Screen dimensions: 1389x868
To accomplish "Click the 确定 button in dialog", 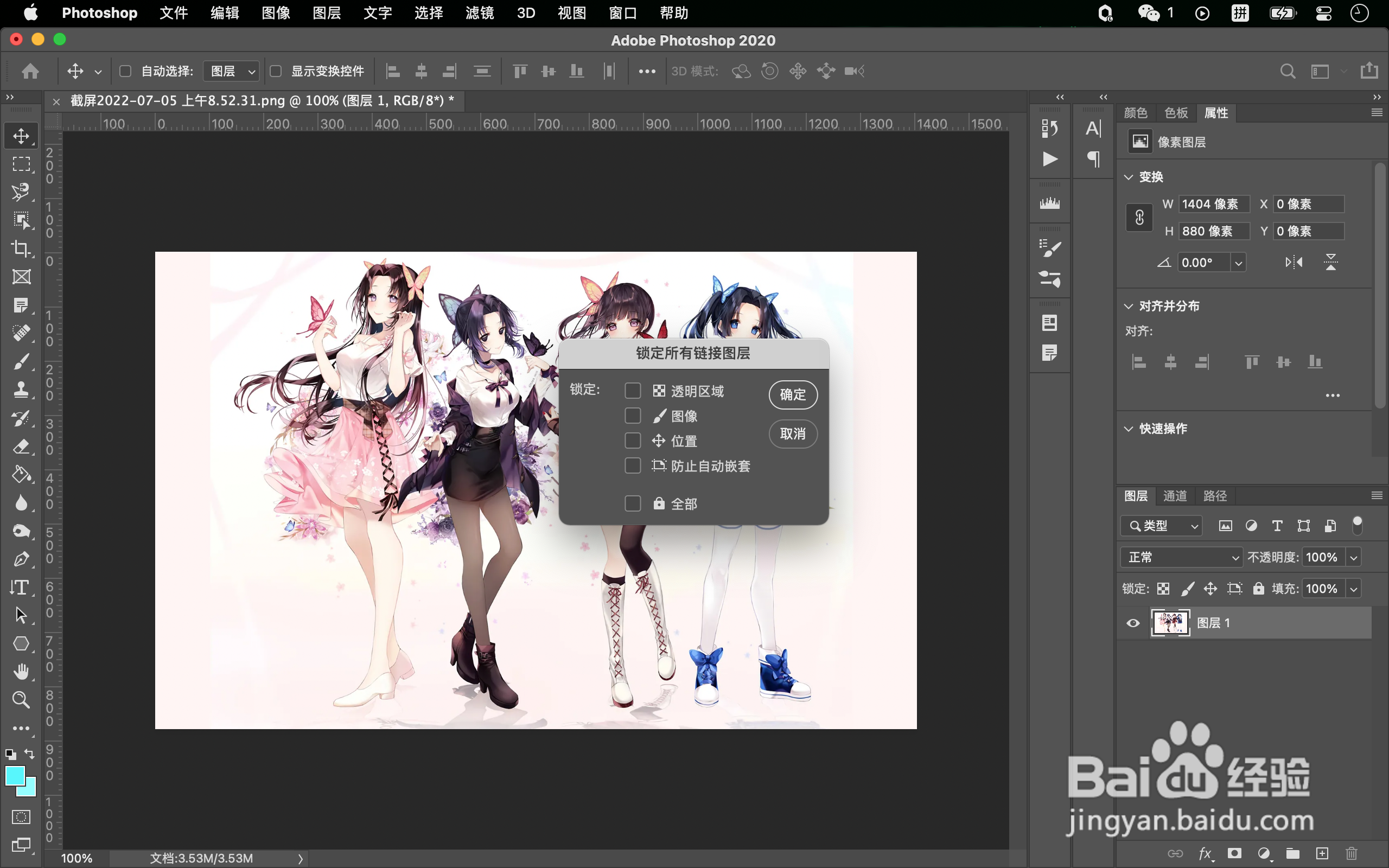I will (793, 395).
